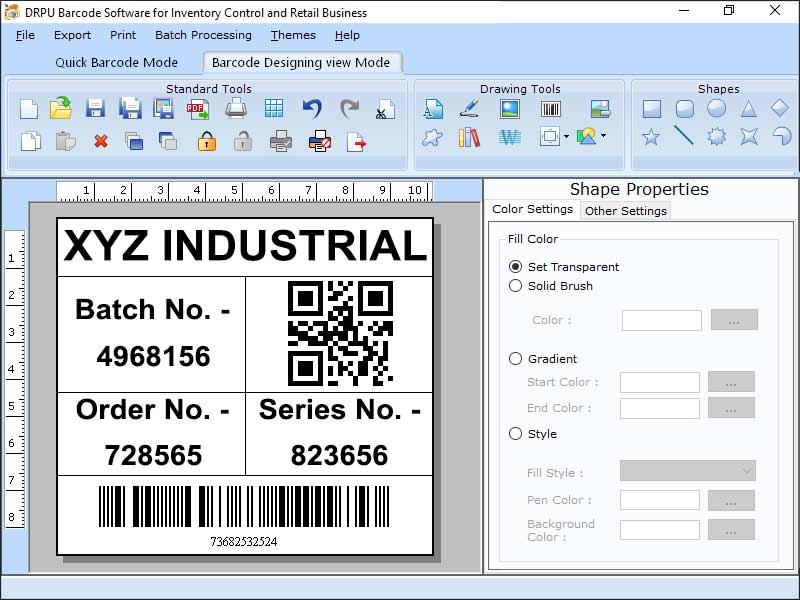The image size is (800, 600).
Task: Select the Line shape tool
Action: pos(684,135)
